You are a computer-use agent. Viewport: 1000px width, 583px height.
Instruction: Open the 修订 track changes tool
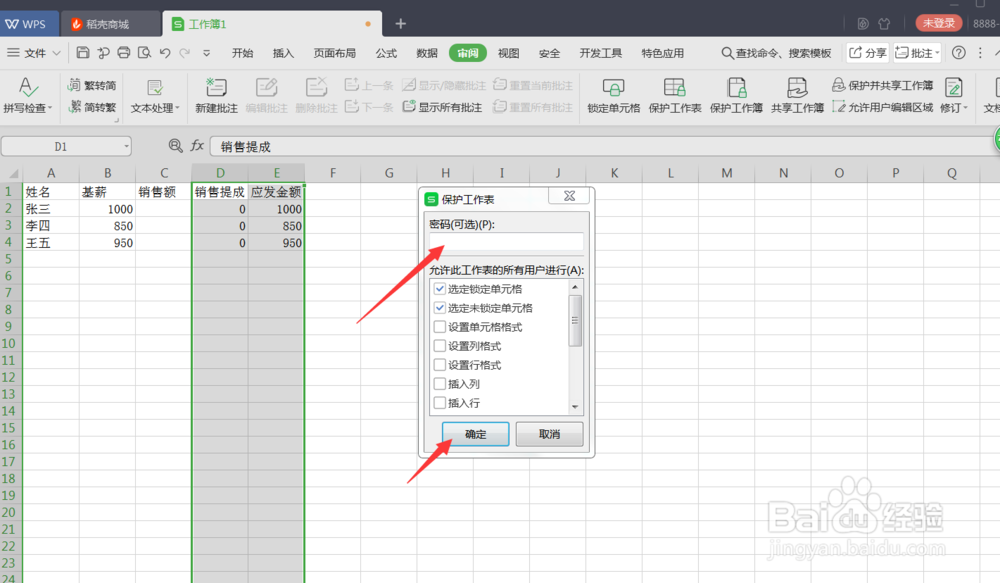953,96
